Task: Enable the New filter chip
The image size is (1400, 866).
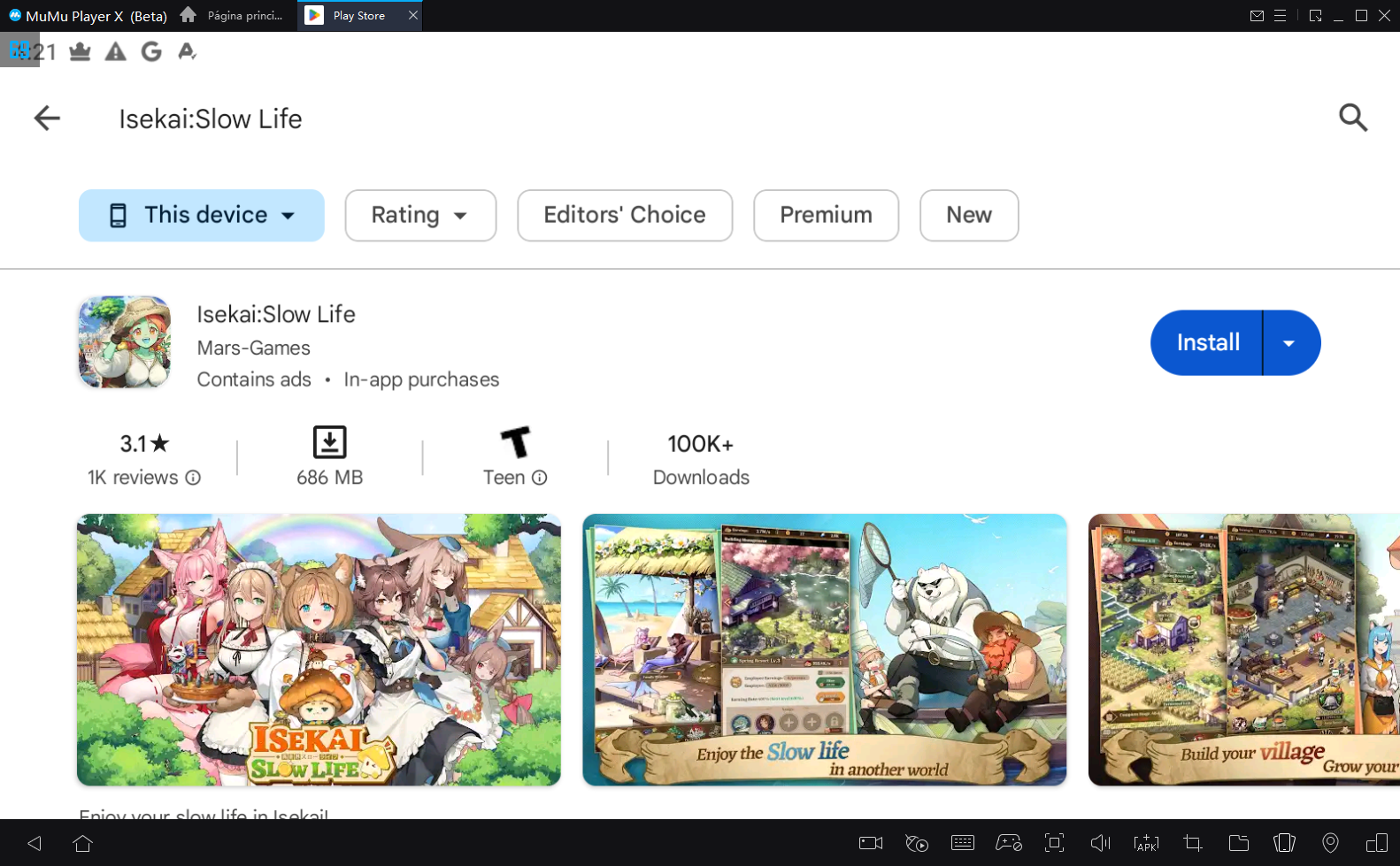Action: click(968, 215)
